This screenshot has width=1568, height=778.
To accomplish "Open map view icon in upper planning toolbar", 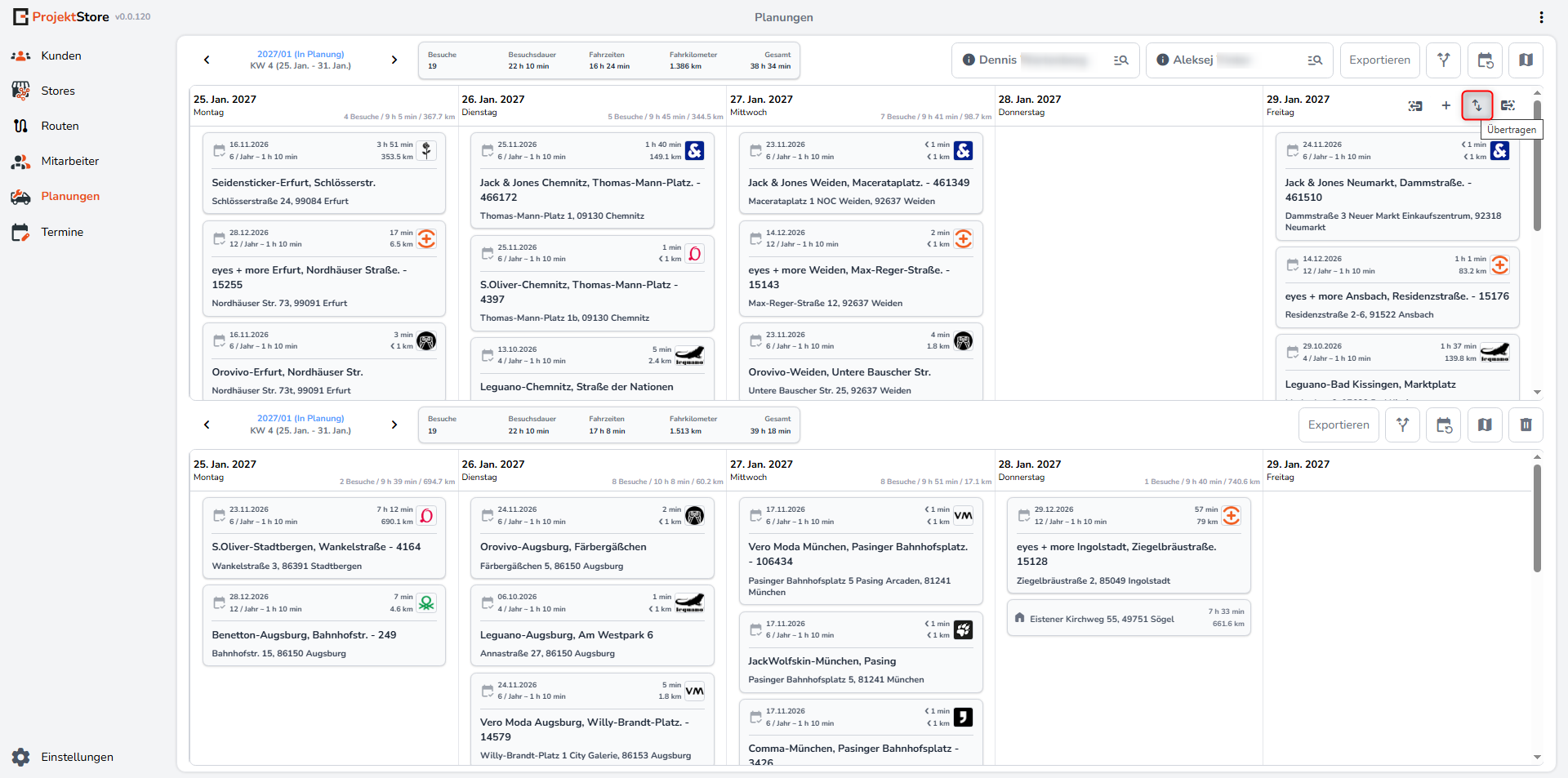I will [x=1526, y=60].
